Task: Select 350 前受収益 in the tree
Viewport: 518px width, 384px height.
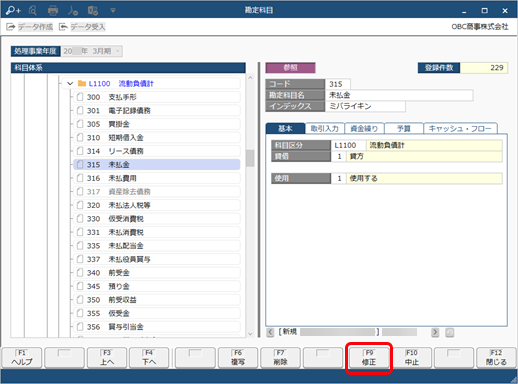Action: point(157,300)
